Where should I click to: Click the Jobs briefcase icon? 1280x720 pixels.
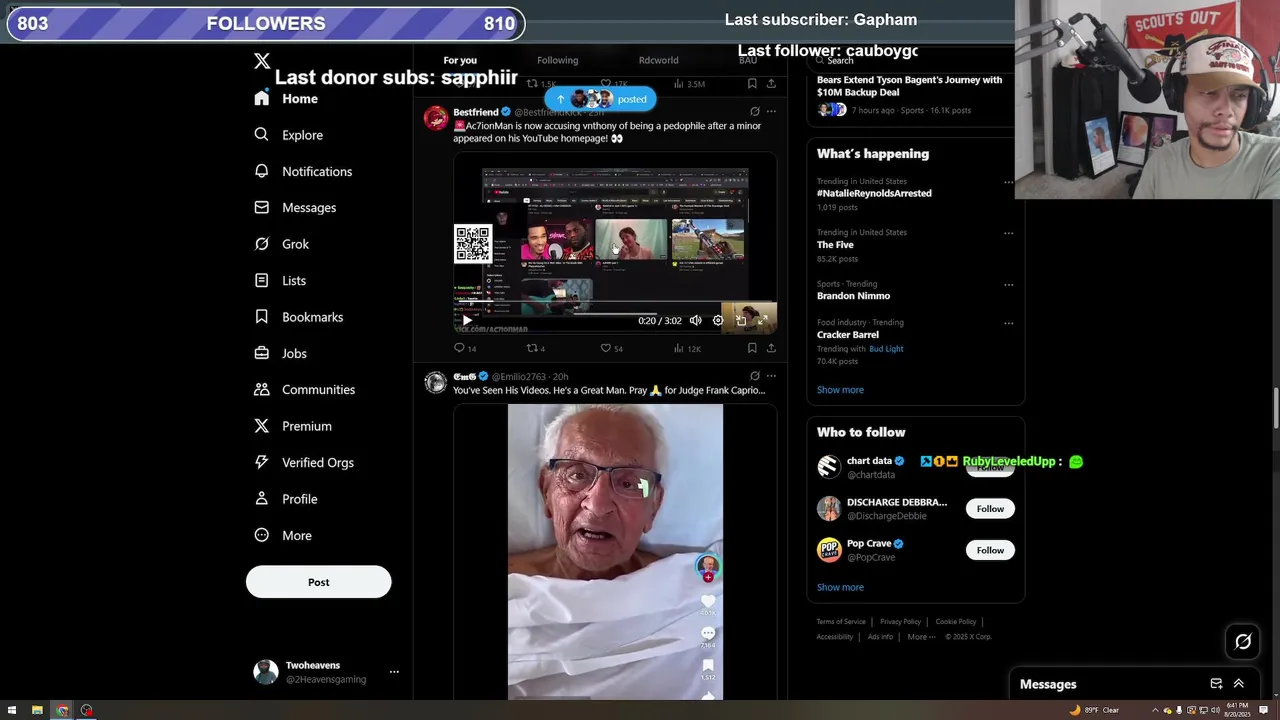tap(261, 353)
